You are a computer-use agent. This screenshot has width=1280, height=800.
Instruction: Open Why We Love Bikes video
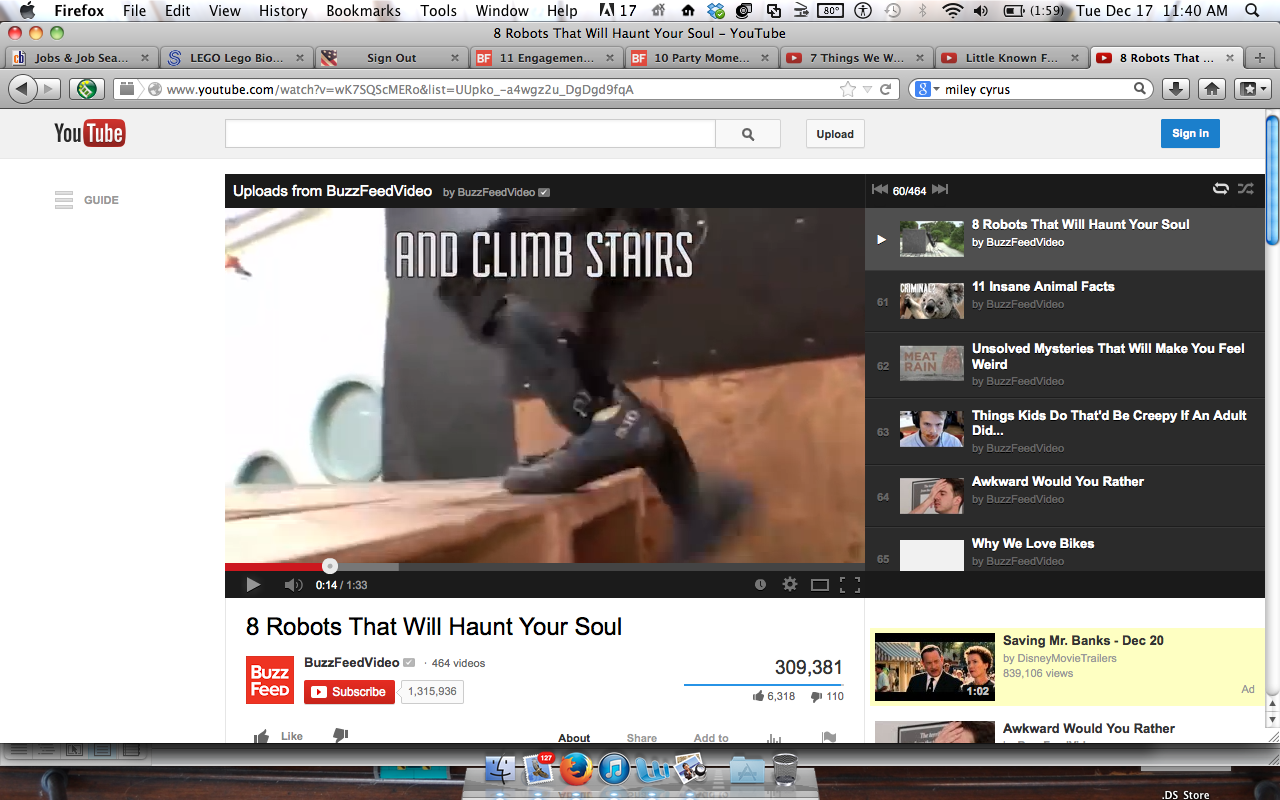pos(1065,551)
